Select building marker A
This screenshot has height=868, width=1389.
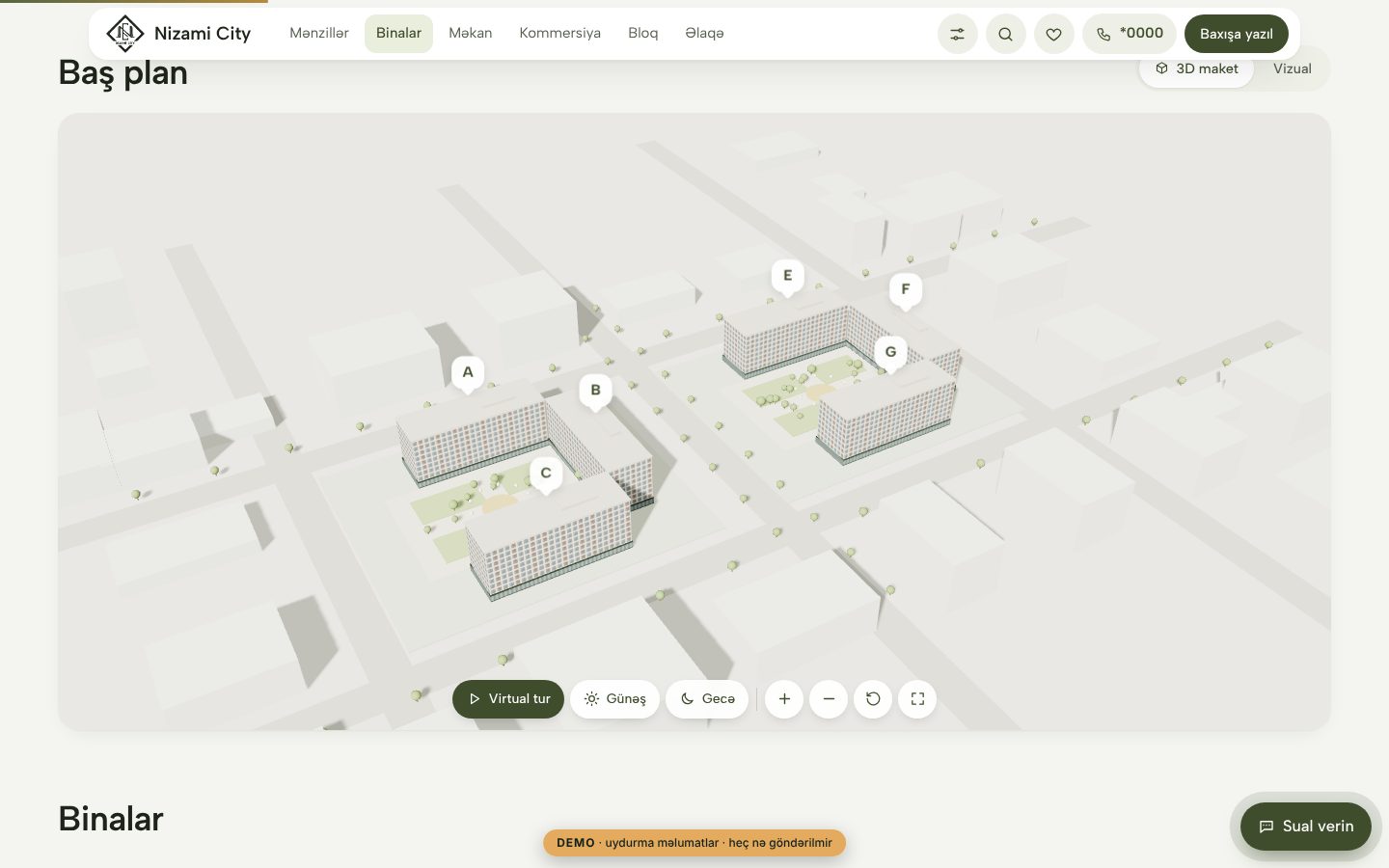coord(468,373)
